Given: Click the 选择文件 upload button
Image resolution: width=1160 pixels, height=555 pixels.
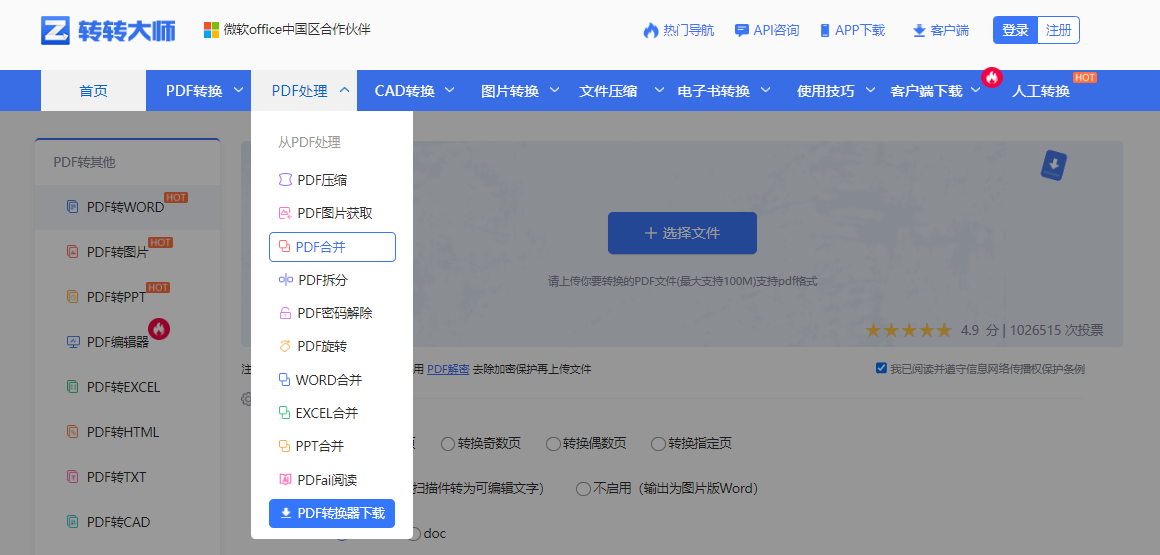Looking at the screenshot, I should (682, 233).
